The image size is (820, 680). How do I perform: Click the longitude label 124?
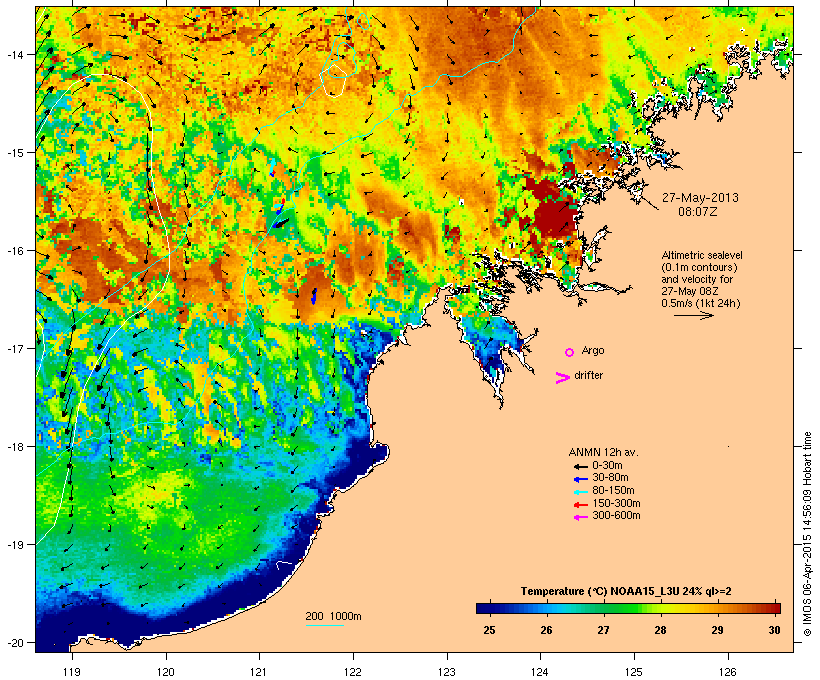coord(540,672)
